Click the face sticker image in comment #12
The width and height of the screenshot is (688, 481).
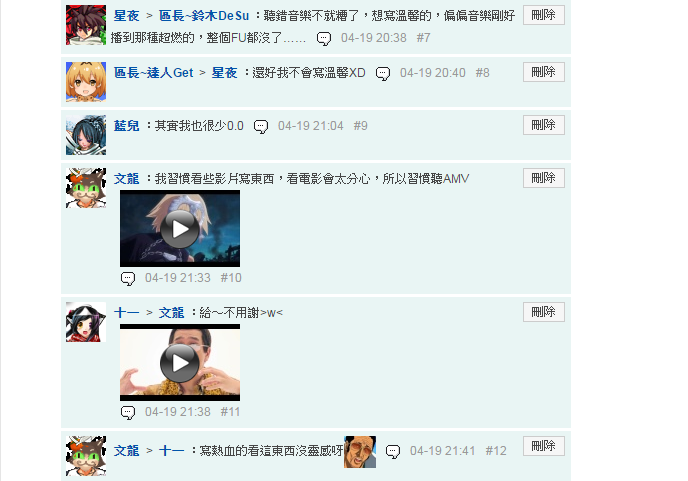click(360, 452)
